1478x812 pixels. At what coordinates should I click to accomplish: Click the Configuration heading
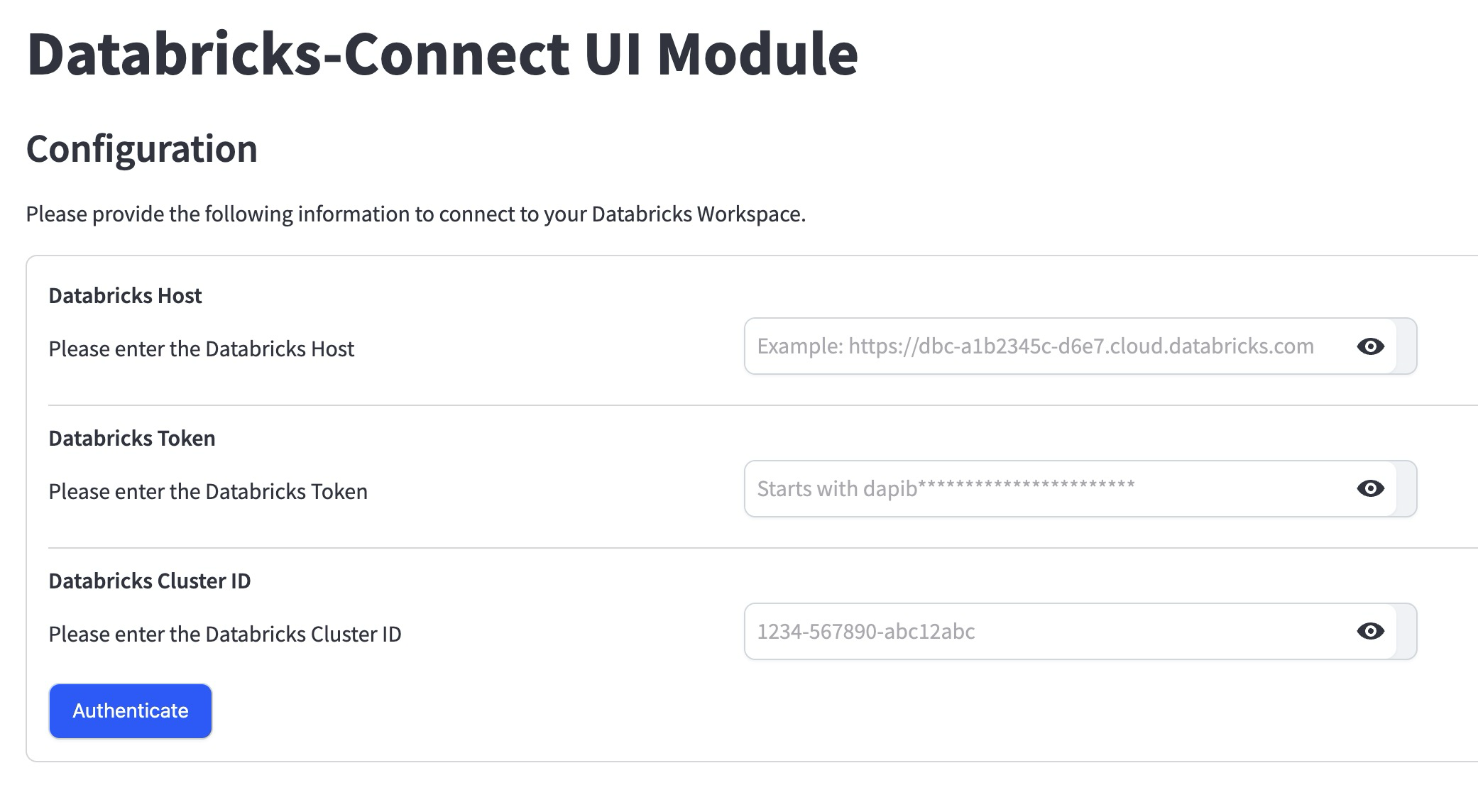[x=141, y=149]
